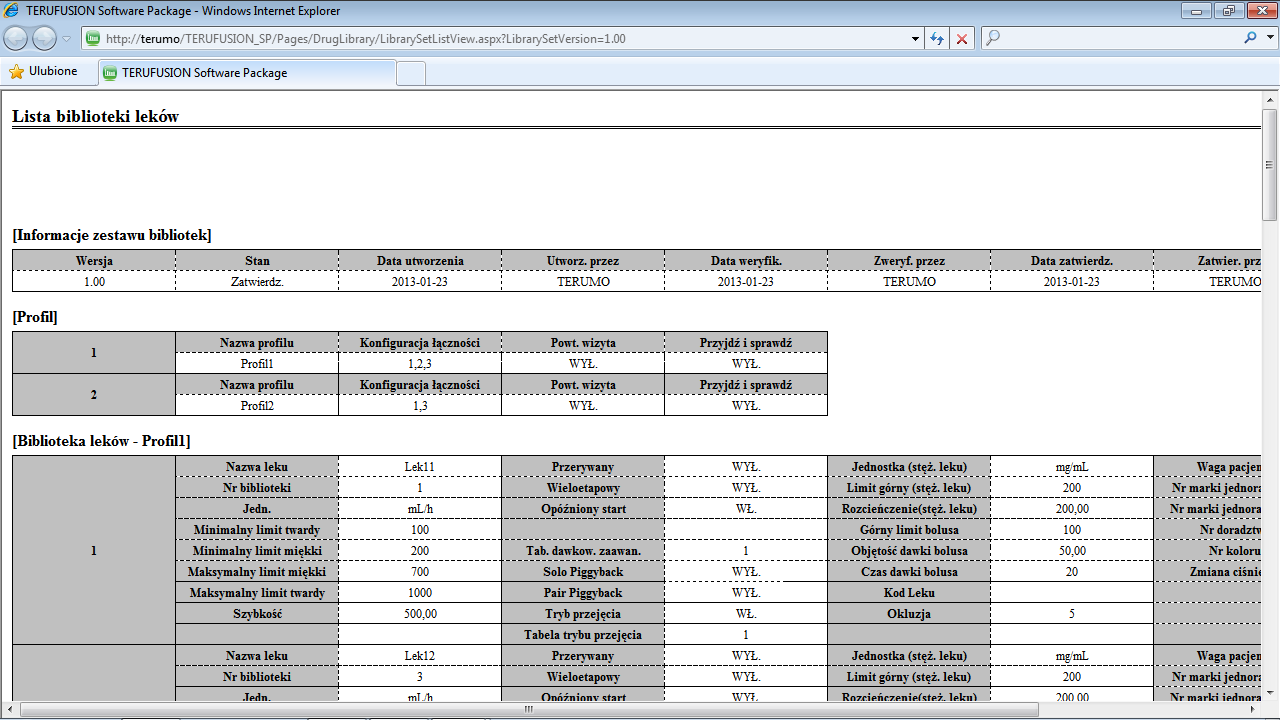
Task: Click the '[Profil]' section title
Action: [x=35, y=317]
